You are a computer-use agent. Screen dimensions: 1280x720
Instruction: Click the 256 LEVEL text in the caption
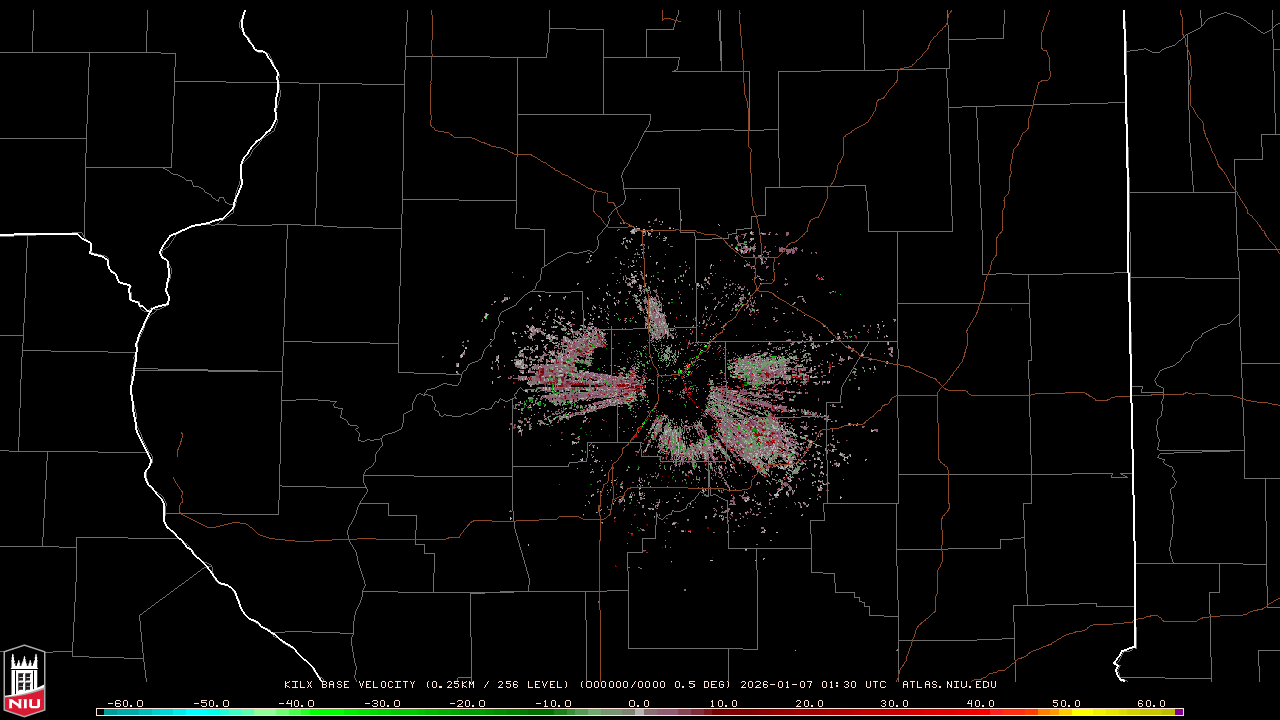(x=532, y=685)
